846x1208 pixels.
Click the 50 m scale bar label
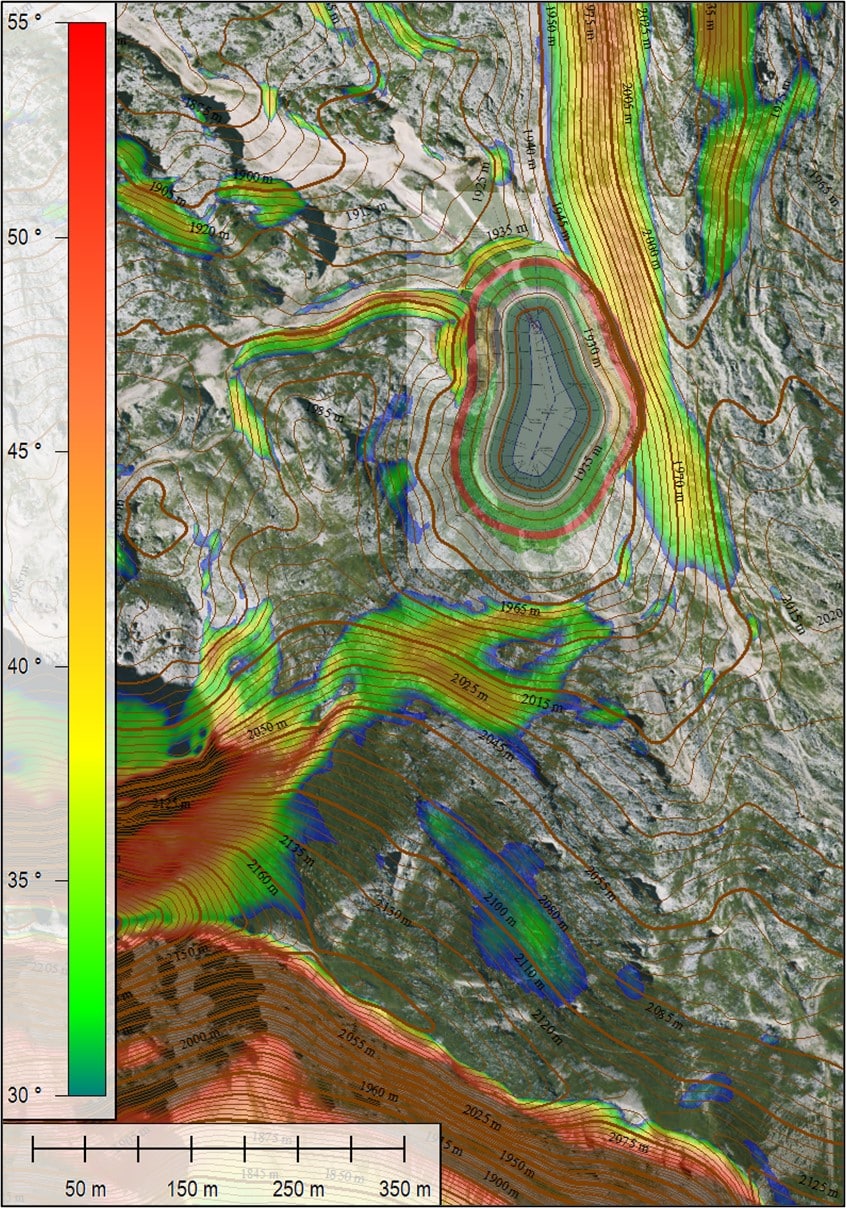(x=85, y=1189)
